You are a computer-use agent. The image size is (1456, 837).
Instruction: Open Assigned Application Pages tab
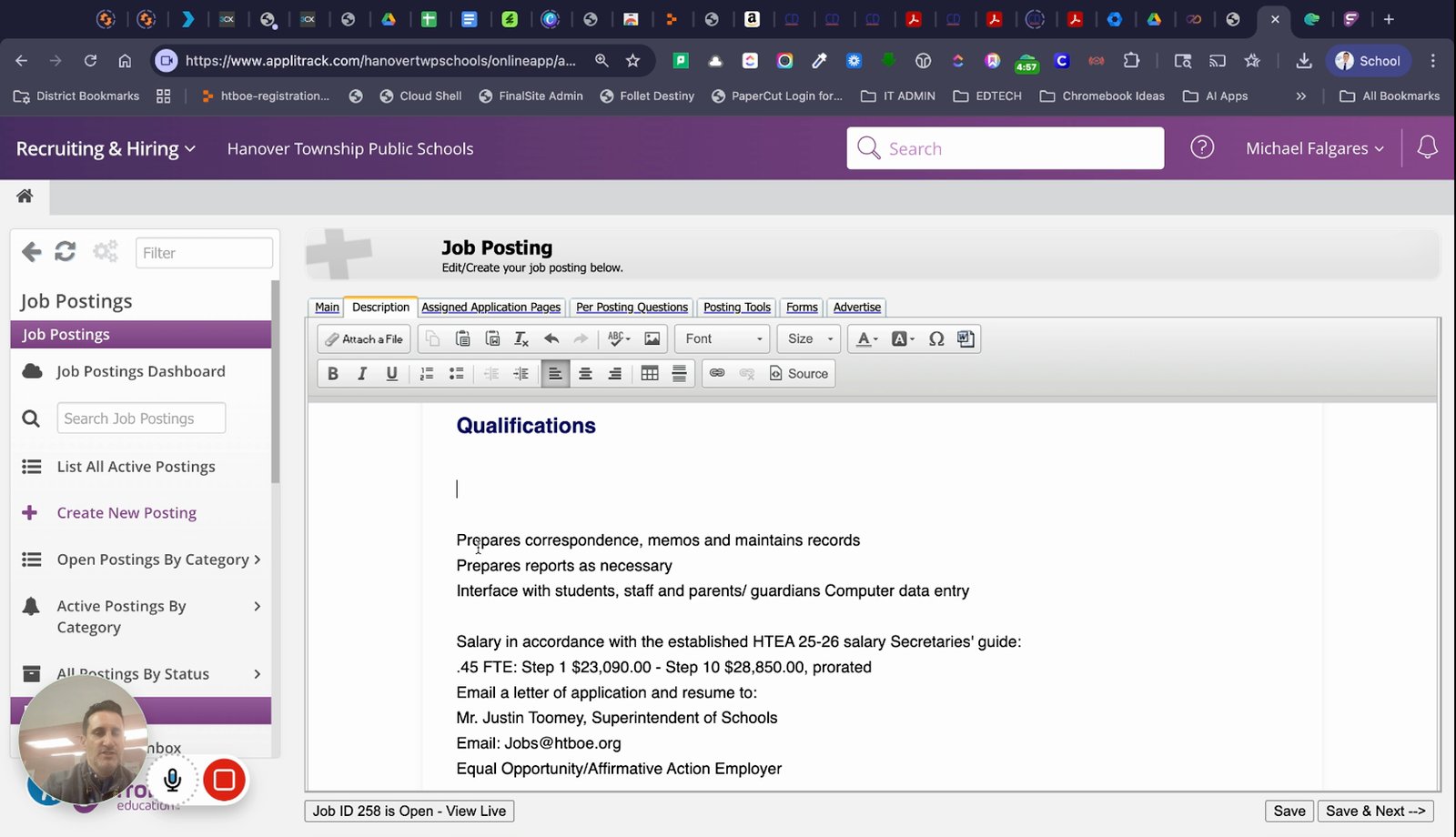click(x=491, y=308)
